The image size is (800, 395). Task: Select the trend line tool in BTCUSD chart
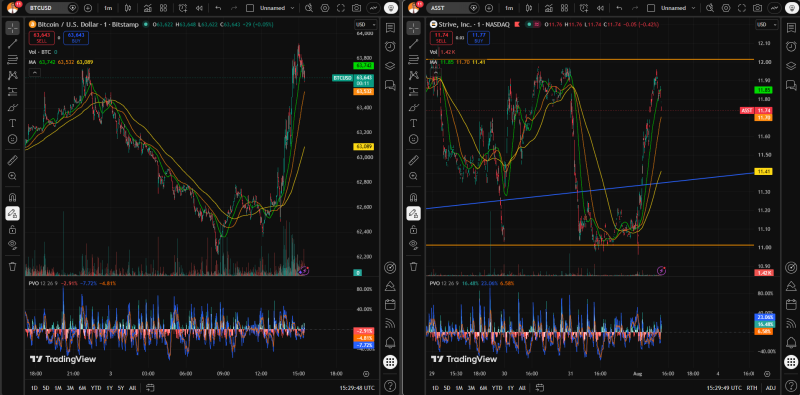click(x=12, y=44)
